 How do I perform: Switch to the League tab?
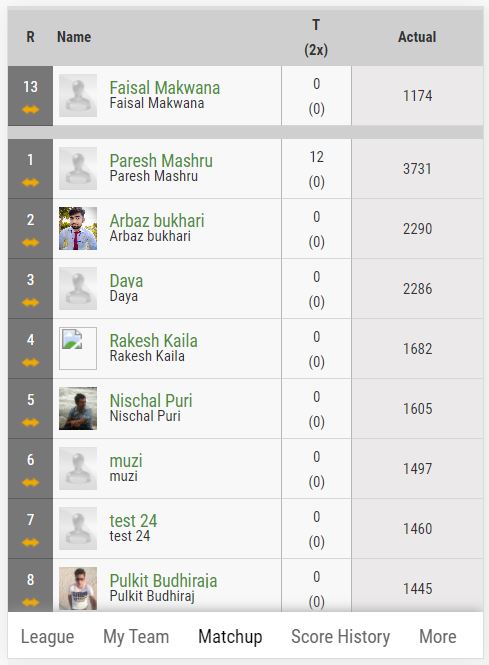click(x=48, y=637)
